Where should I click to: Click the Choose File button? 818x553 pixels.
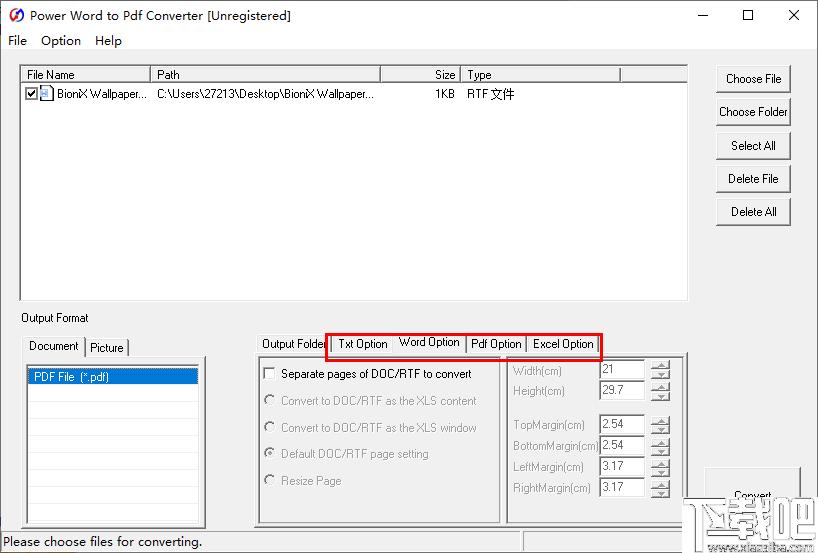pyautogui.click(x=753, y=79)
